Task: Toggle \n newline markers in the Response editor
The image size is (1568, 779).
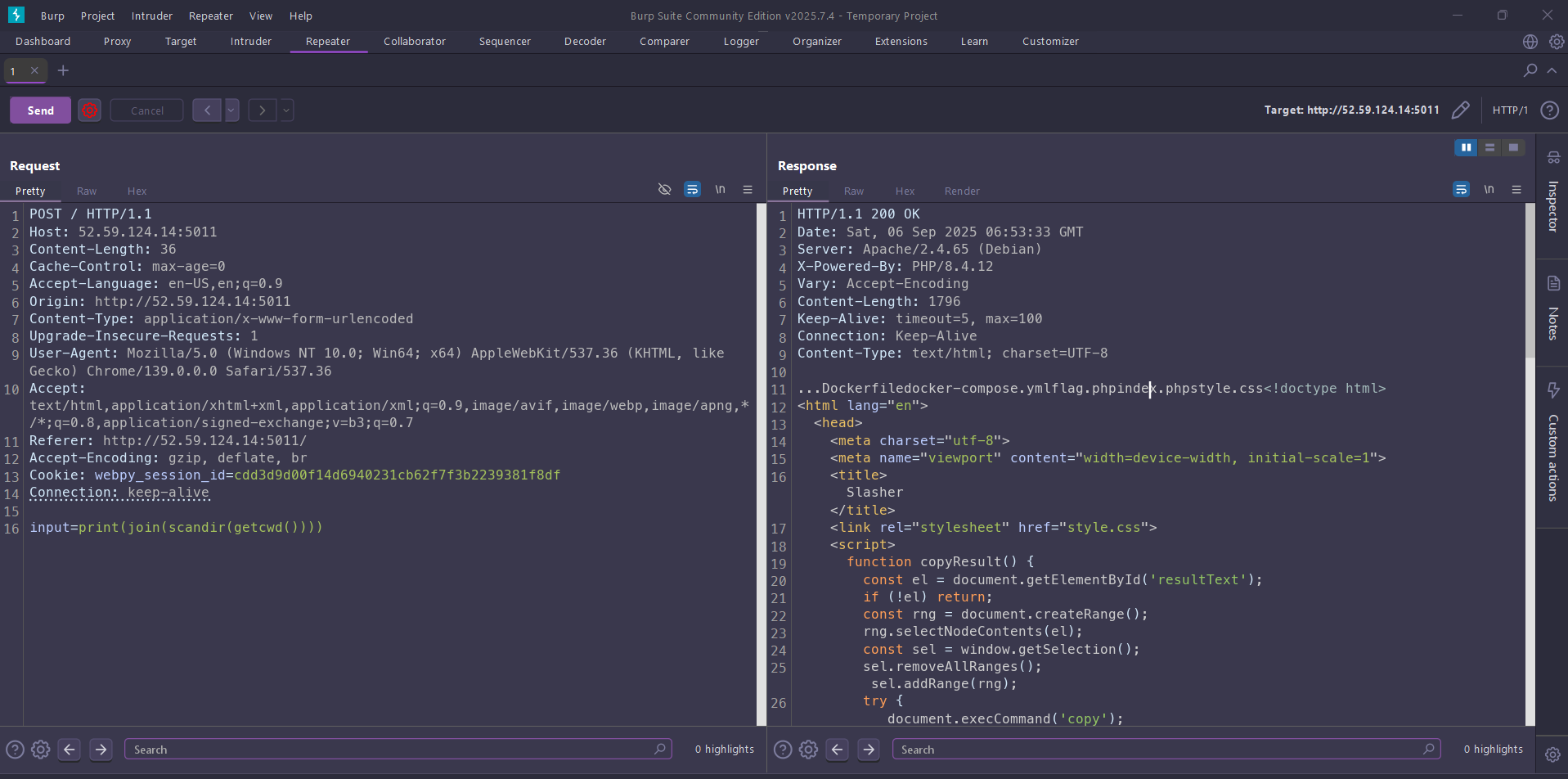Action: pyautogui.click(x=1489, y=189)
